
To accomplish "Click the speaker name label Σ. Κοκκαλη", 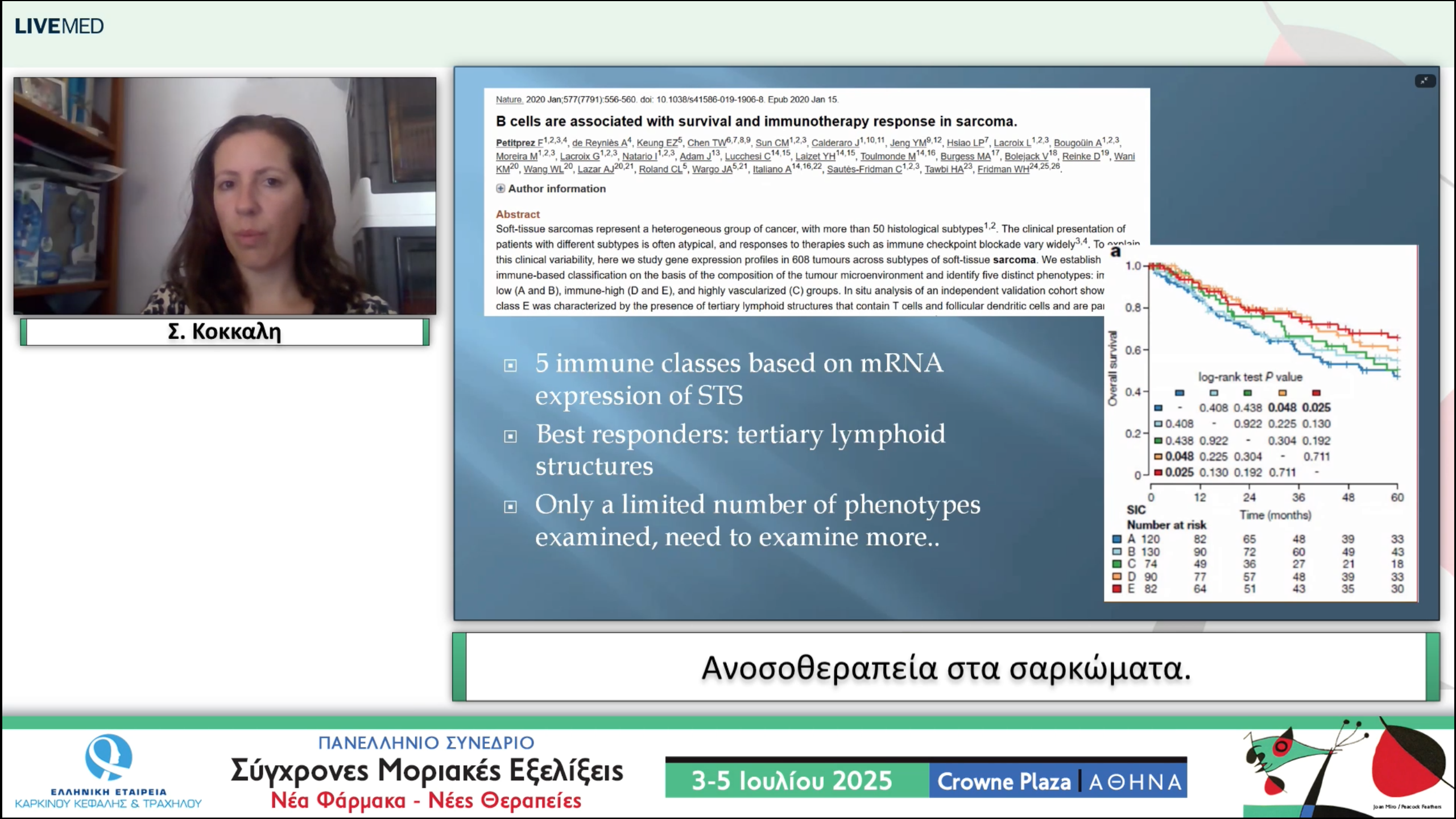I will pos(225,332).
